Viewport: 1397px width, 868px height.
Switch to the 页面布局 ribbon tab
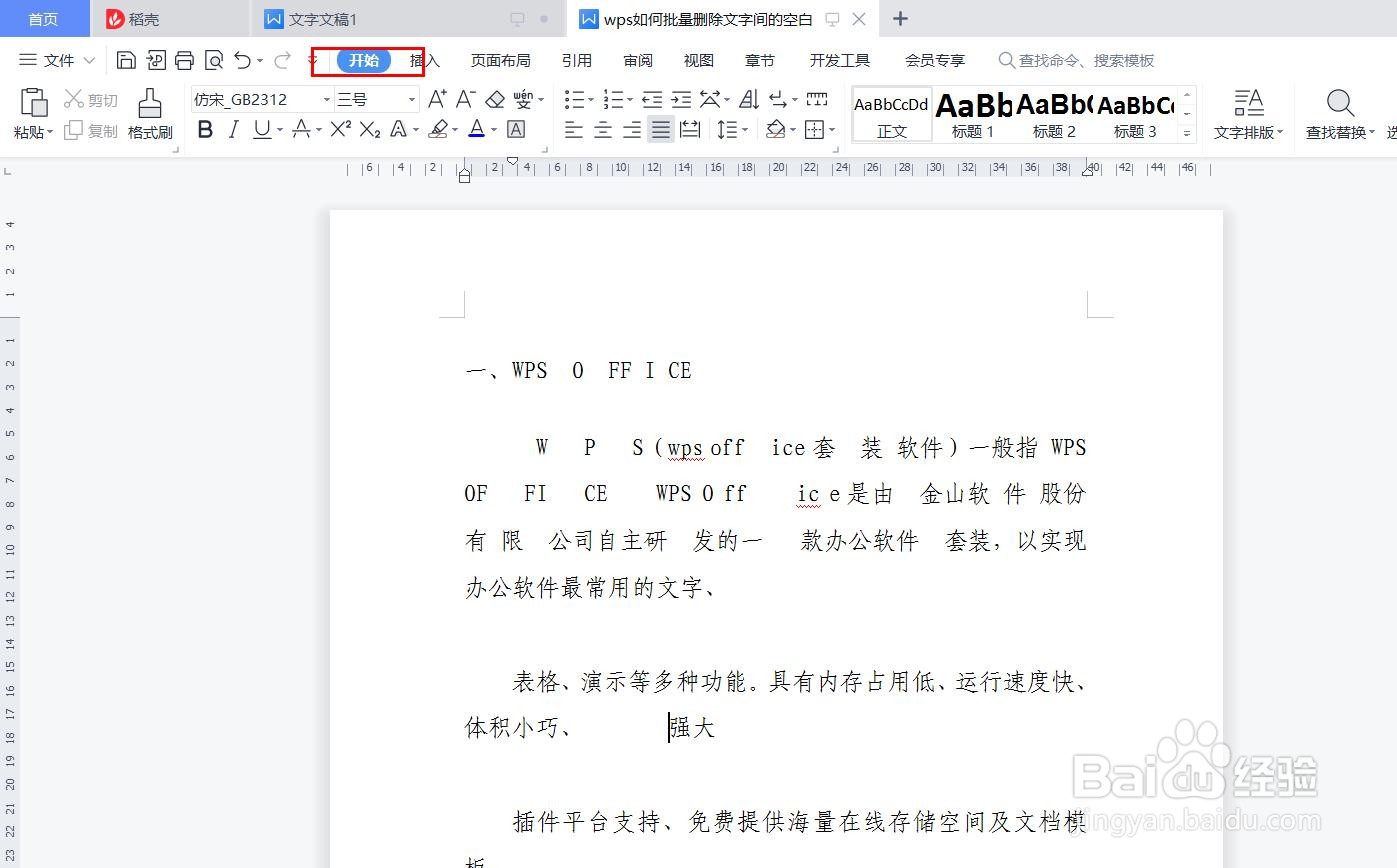coord(500,60)
